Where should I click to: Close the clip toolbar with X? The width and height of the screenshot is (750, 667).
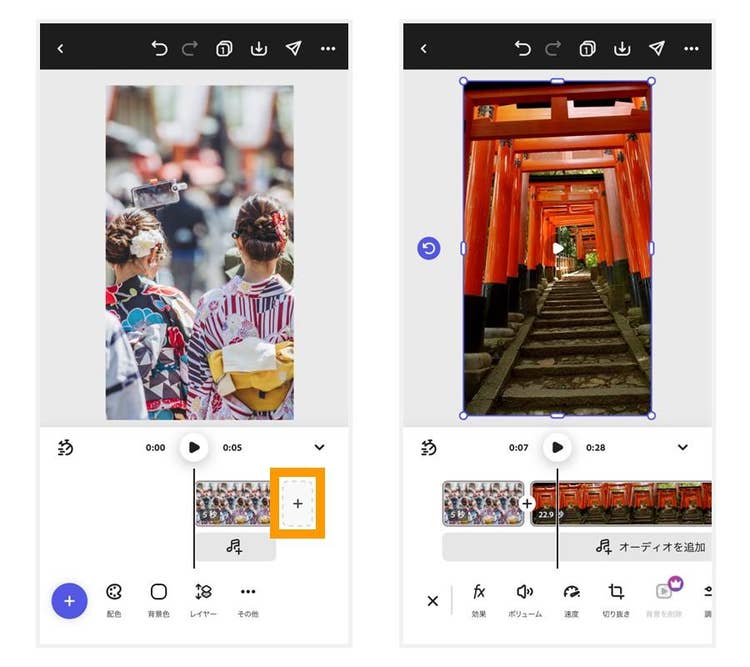coord(433,601)
